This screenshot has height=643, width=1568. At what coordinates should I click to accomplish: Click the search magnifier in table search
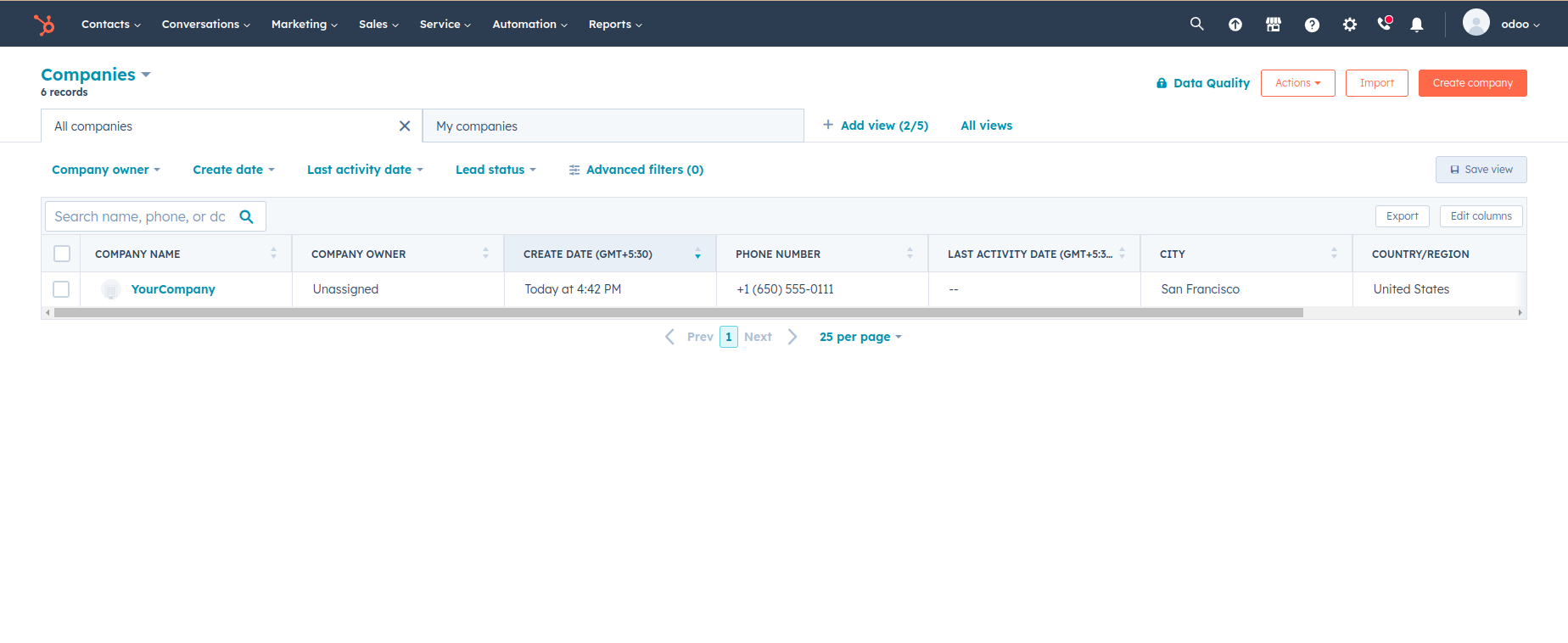[247, 216]
